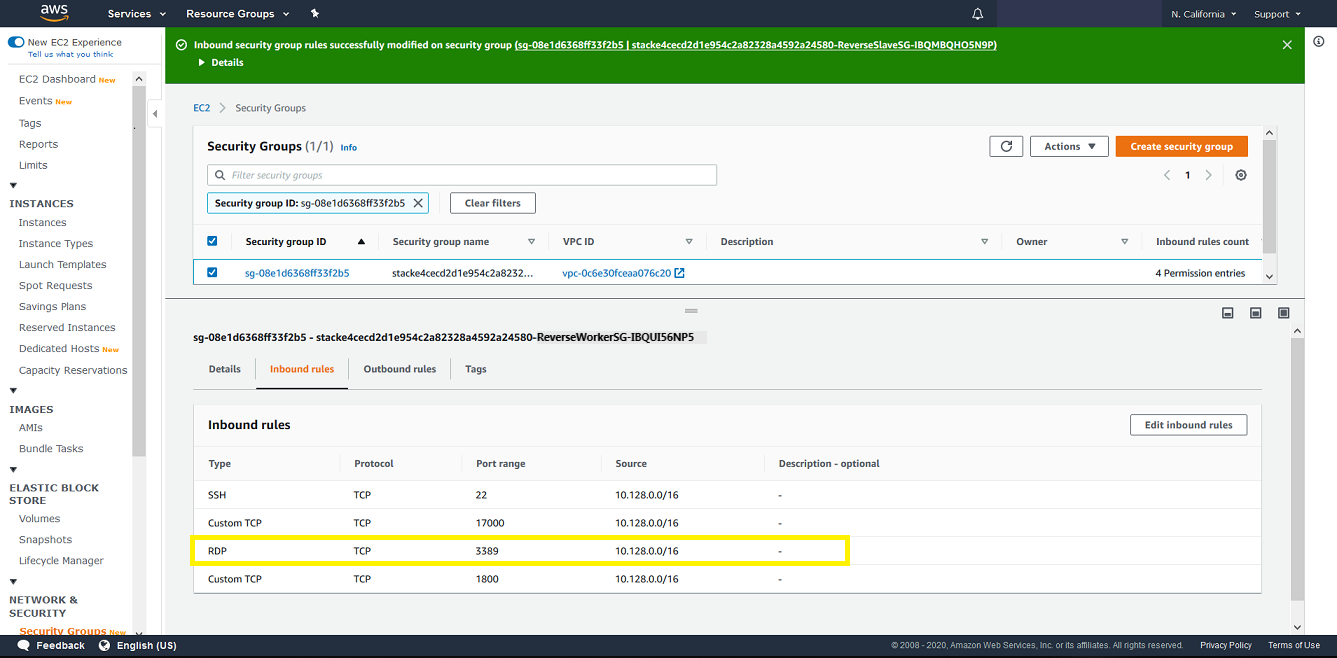Open the Actions dropdown

point(1069,145)
